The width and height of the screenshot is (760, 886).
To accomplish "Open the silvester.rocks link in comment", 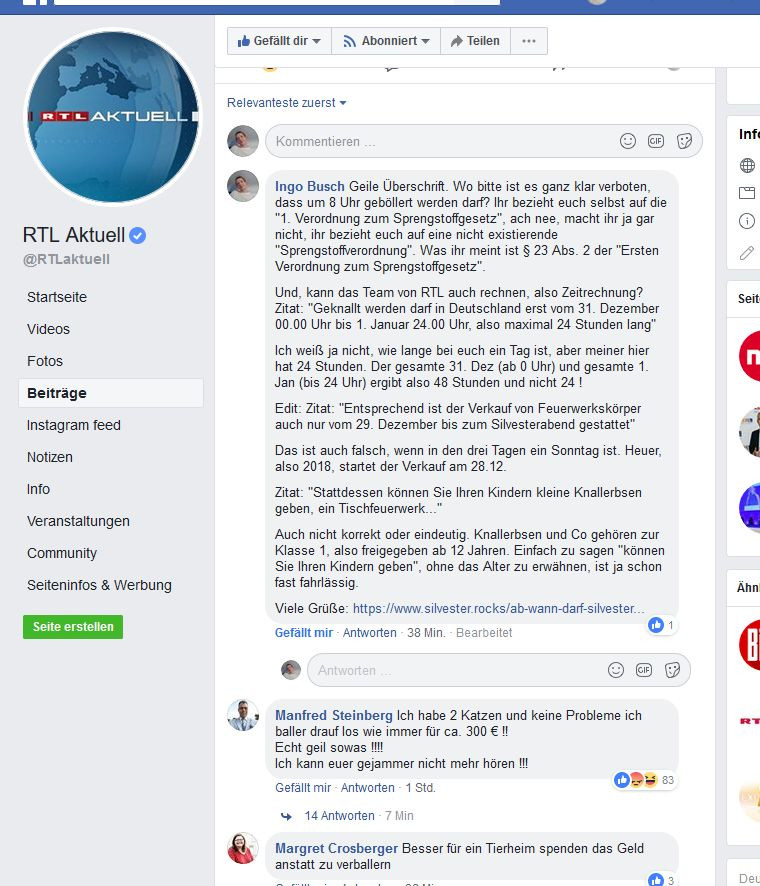I will [x=498, y=609].
